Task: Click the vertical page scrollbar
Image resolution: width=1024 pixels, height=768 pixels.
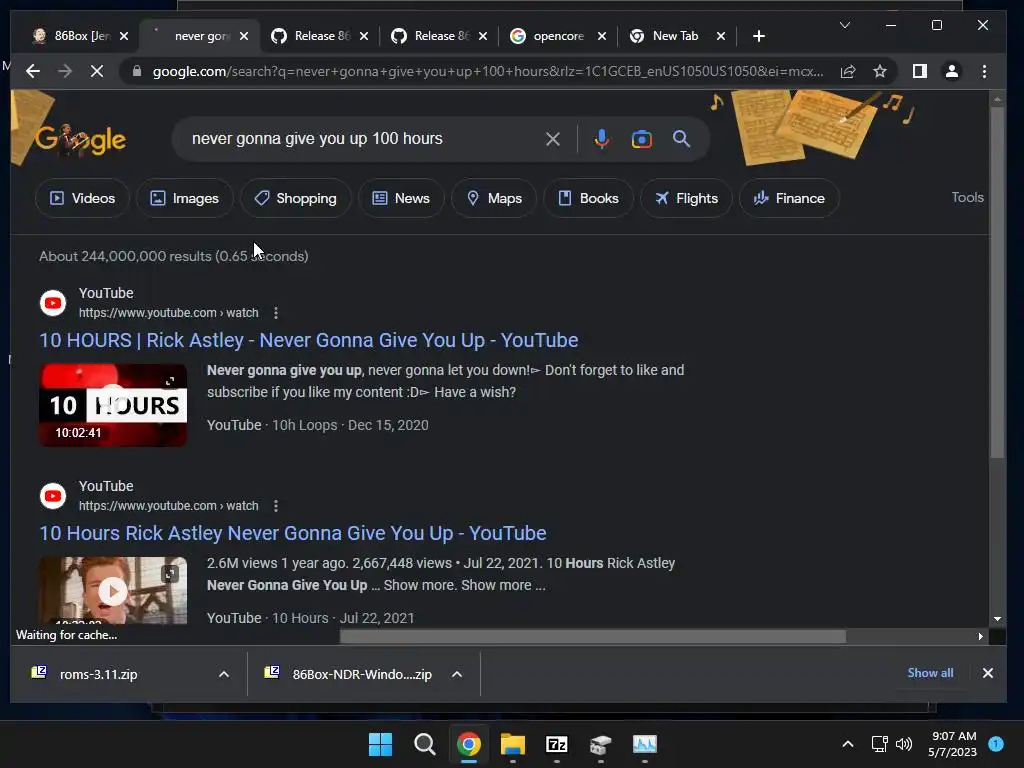Action: [x=997, y=281]
